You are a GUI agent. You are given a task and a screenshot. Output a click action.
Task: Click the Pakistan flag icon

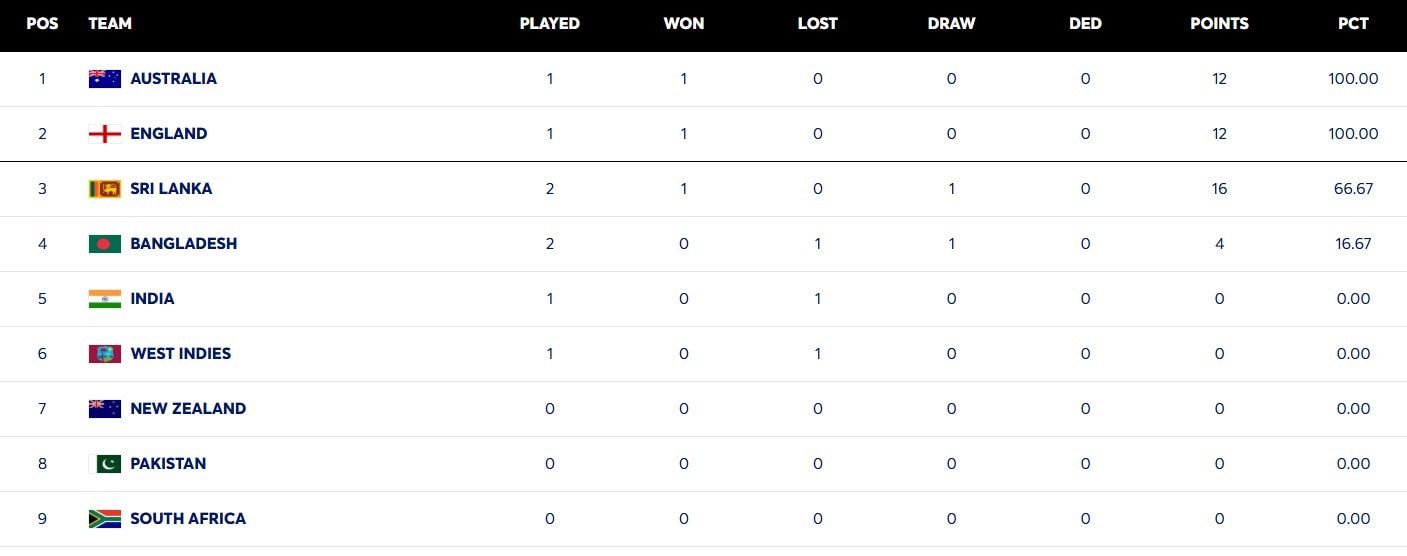click(x=105, y=464)
